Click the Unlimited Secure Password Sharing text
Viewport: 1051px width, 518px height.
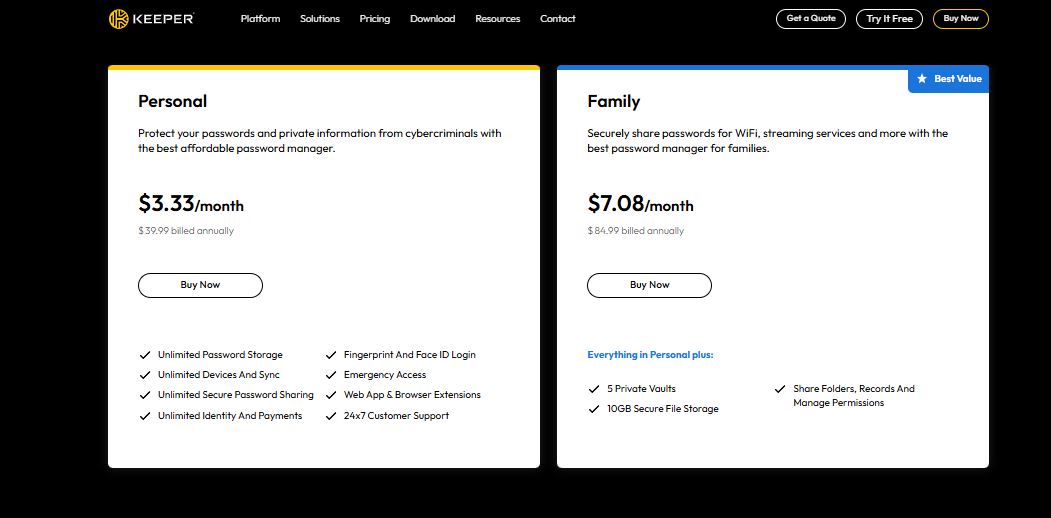point(235,395)
